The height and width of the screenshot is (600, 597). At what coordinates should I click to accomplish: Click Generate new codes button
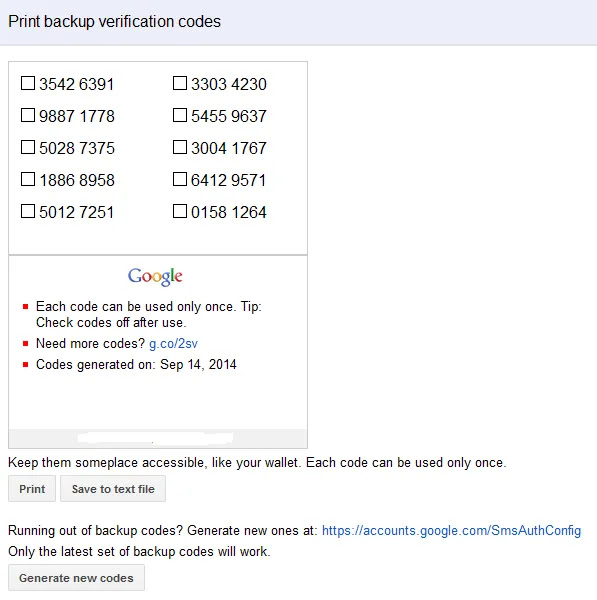[x=77, y=578]
